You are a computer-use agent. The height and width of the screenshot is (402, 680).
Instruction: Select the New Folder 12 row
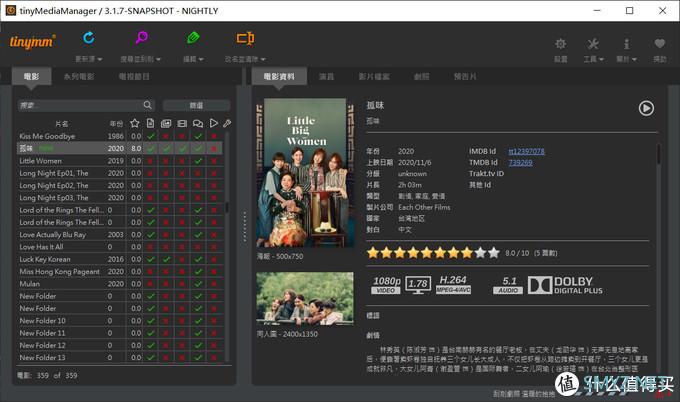(120, 346)
